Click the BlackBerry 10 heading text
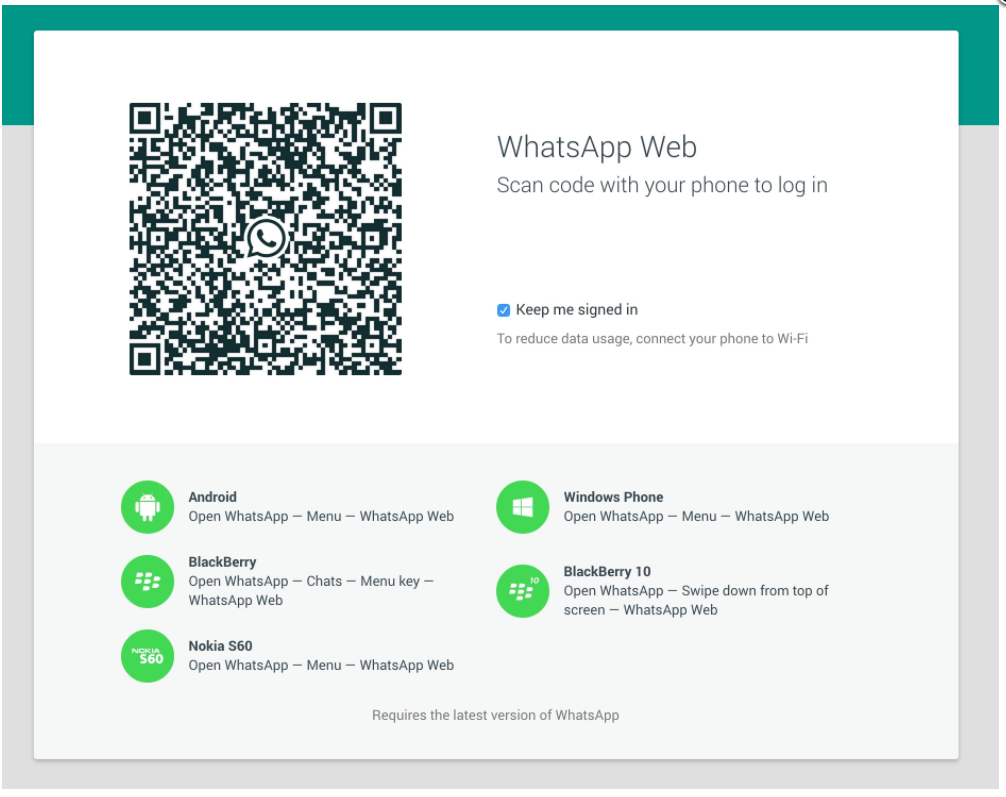The width and height of the screenshot is (1006, 797). tap(607, 571)
